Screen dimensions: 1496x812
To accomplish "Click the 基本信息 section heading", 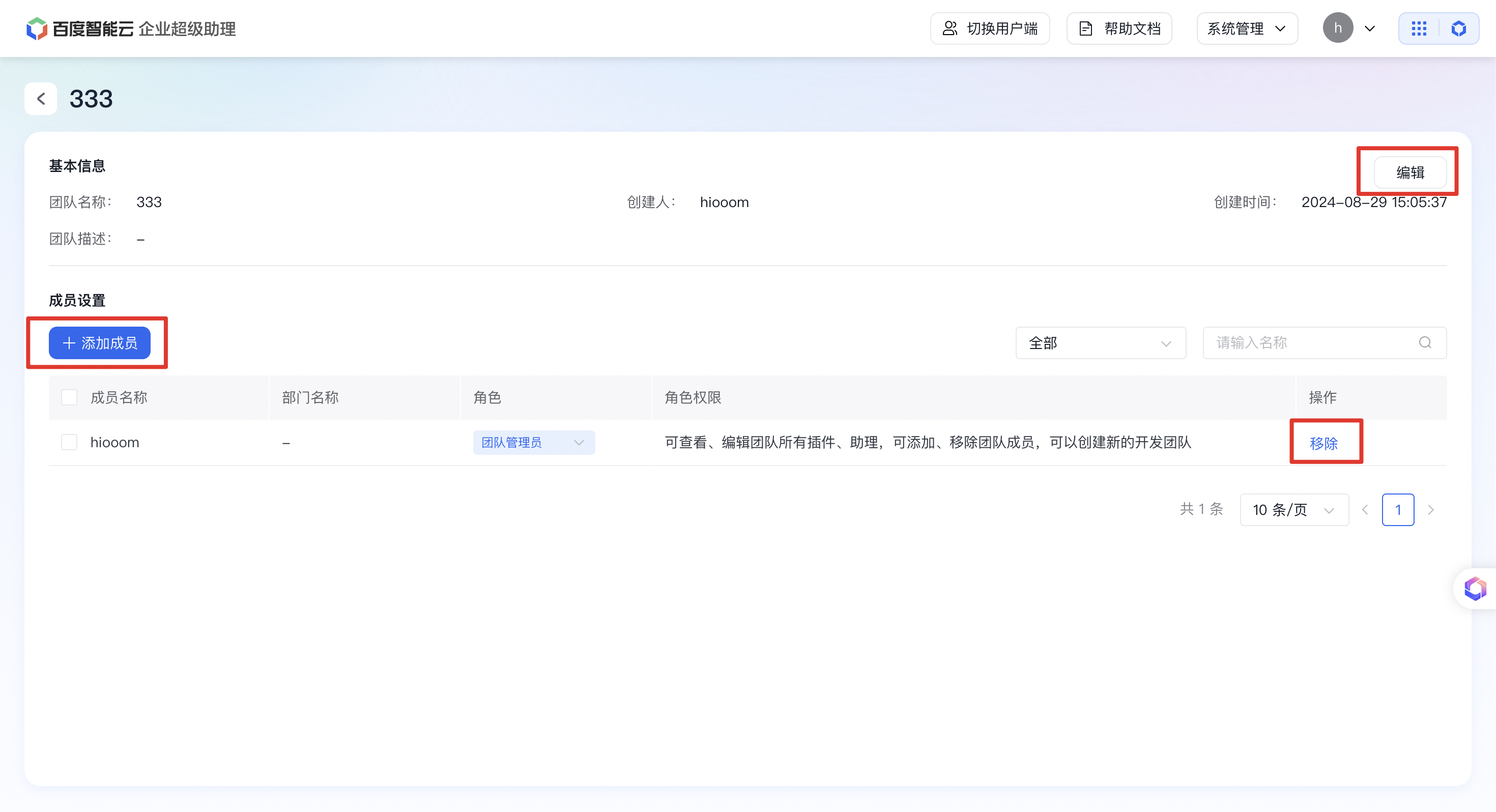I will click(x=77, y=166).
